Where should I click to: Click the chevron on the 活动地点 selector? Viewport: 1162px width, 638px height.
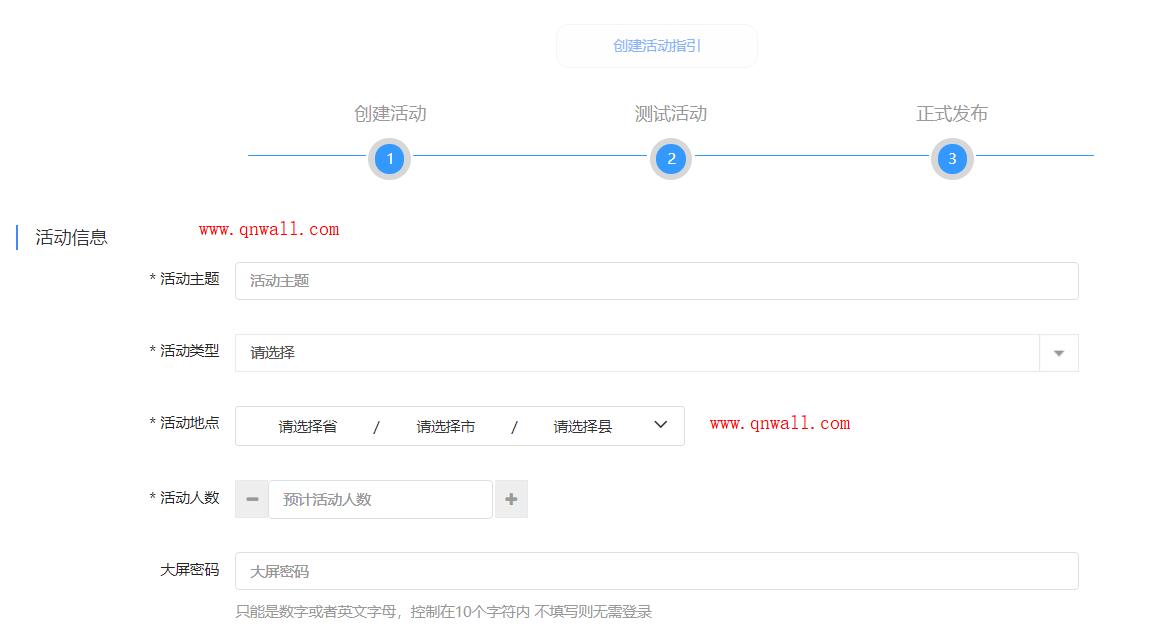(x=659, y=425)
